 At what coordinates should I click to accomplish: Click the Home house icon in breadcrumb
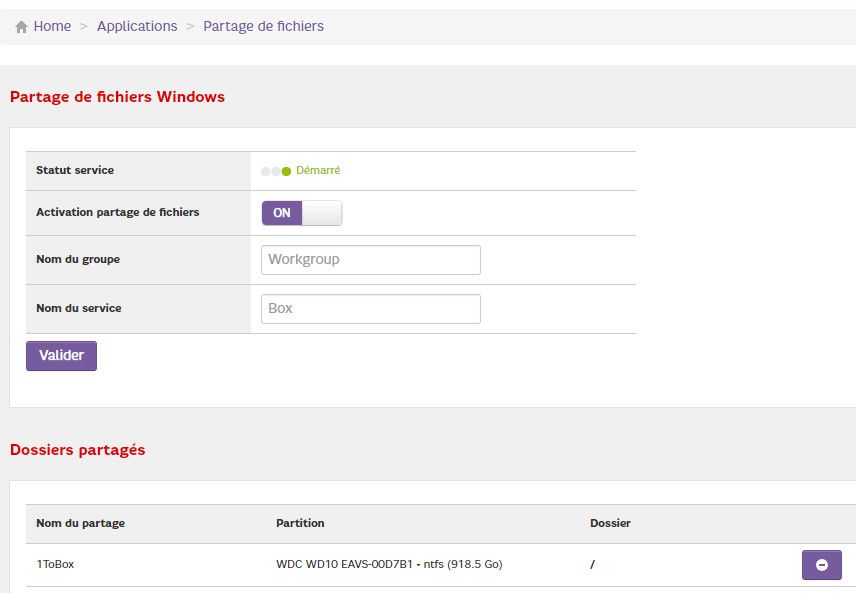tap(21, 27)
